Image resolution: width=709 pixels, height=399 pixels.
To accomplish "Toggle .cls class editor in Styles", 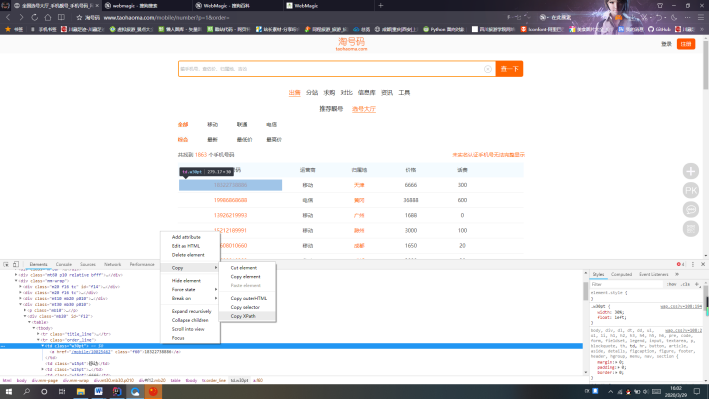I will [x=685, y=284].
